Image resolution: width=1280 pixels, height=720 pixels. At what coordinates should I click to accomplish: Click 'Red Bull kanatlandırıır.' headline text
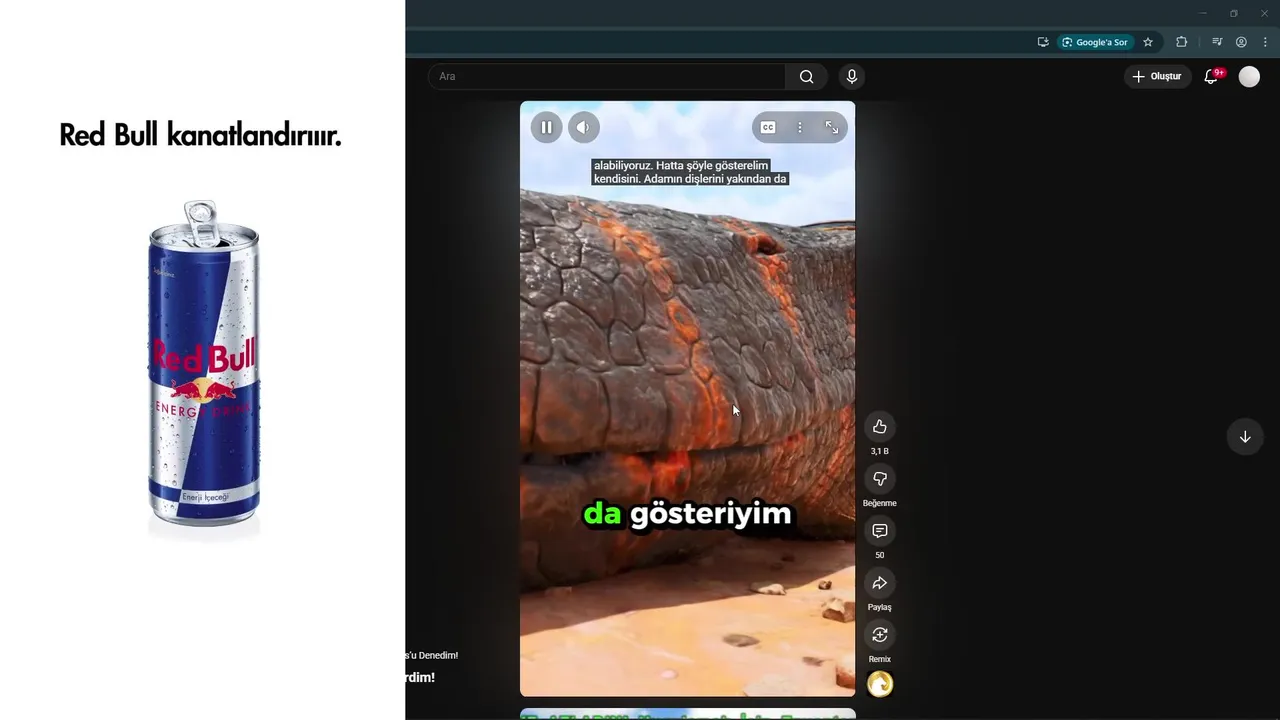tap(200, 135)
